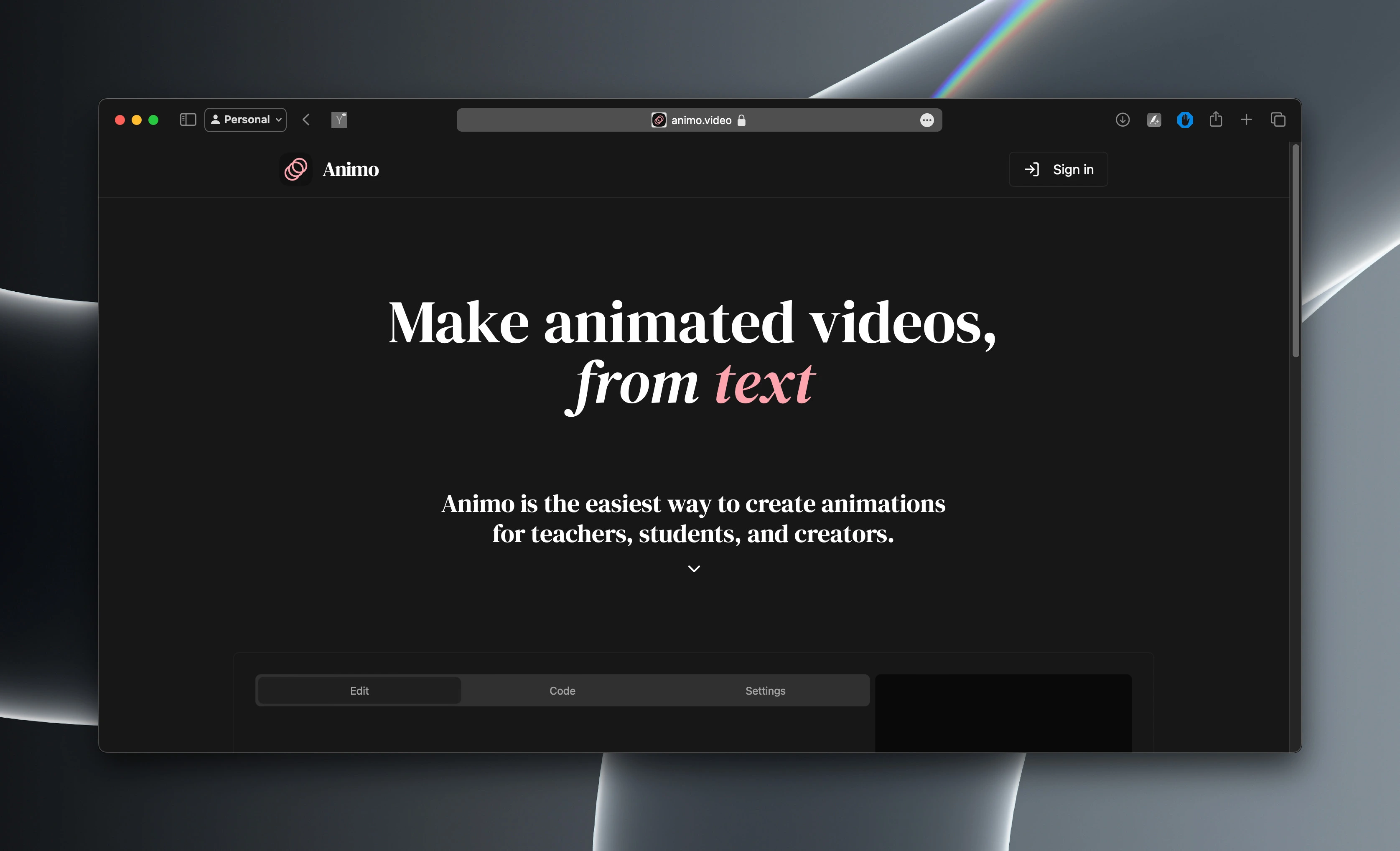Click the Sign in button
The height and width of the screenshot is (851, 1400).
coord(1058,169)
